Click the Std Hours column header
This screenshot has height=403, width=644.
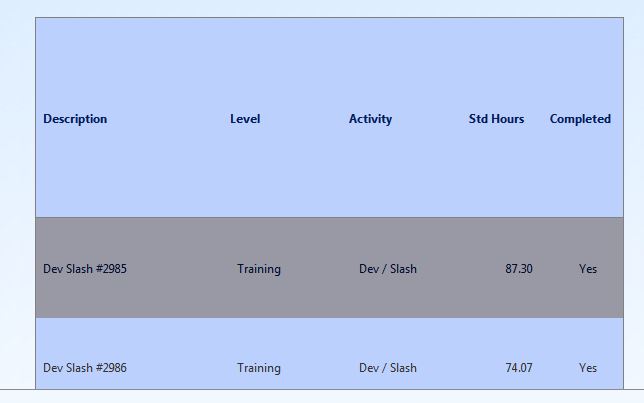tap(496, 119)
